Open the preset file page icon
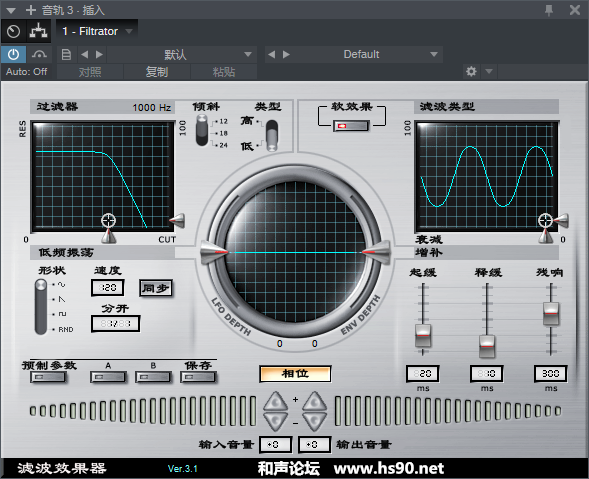This screenshot has height=479, width=589. click(x=66, y=55)
